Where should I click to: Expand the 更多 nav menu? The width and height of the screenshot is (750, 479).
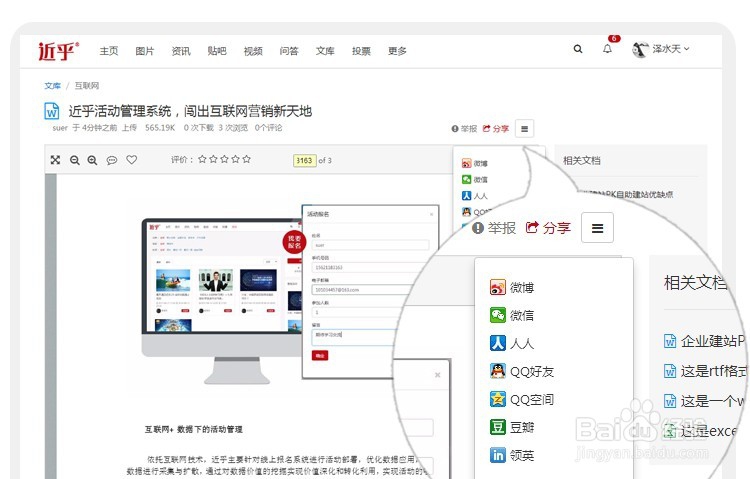(x=397, y=51)
